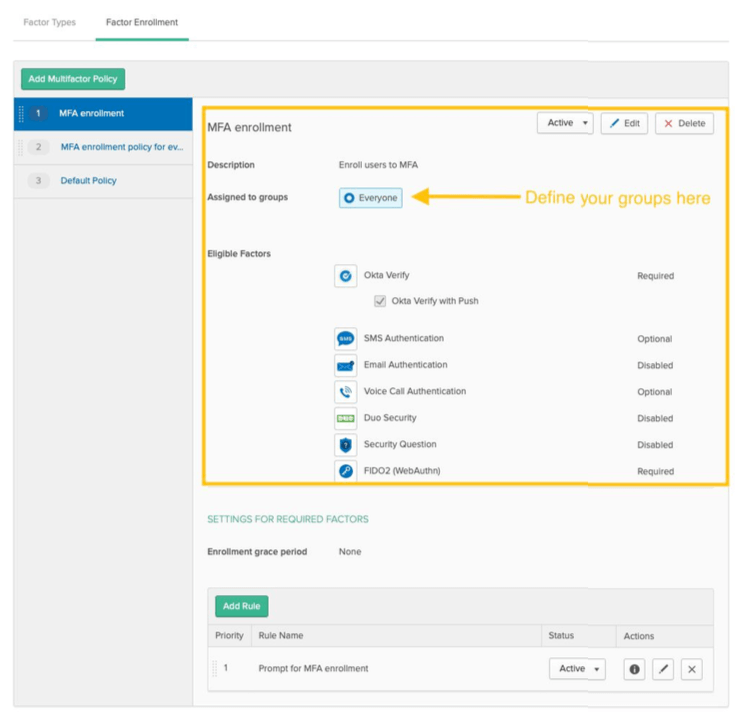
Task: Open rule info with the info icon
Action: click(x=634, y=669)
